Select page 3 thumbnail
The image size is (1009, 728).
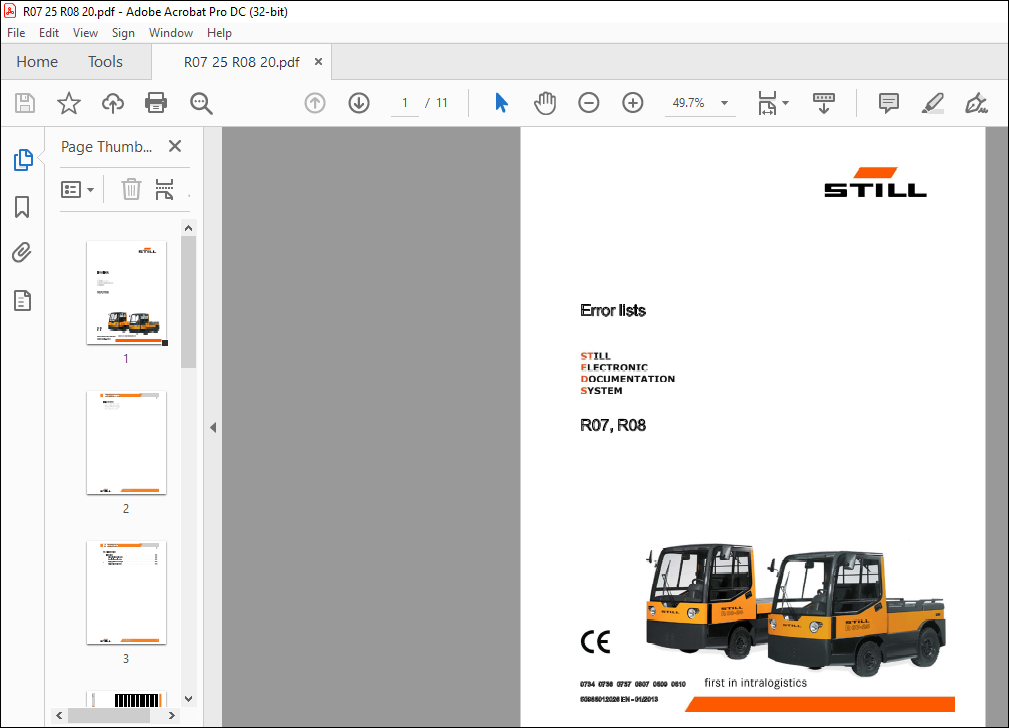[x=126, y=593]
